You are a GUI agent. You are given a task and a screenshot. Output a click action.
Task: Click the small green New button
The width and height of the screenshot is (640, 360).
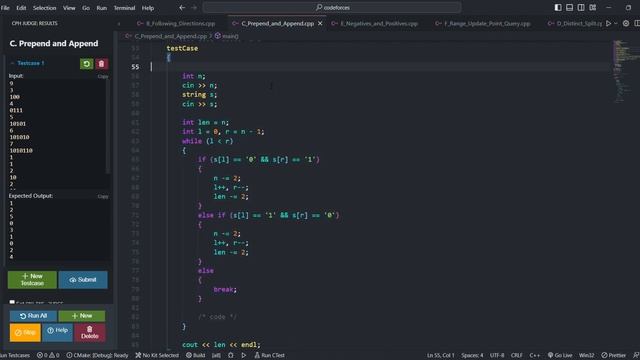[82, 316]
